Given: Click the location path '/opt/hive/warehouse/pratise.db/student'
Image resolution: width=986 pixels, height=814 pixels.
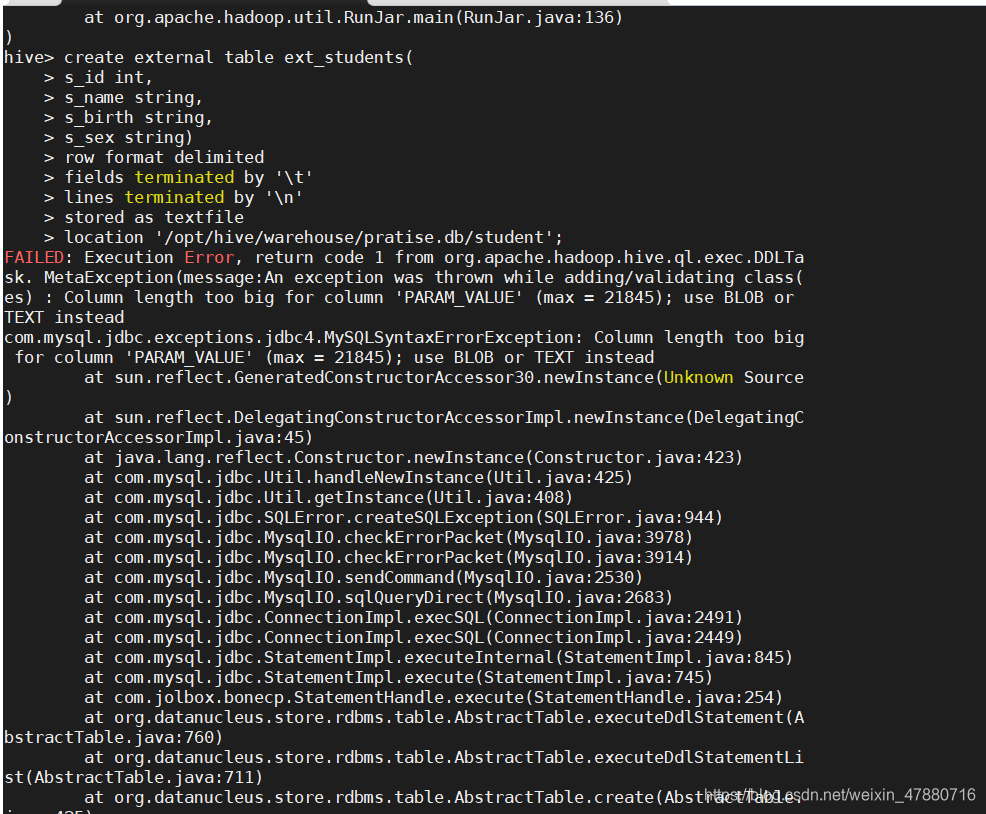Looking at the screenshot, I should point(354,238).
